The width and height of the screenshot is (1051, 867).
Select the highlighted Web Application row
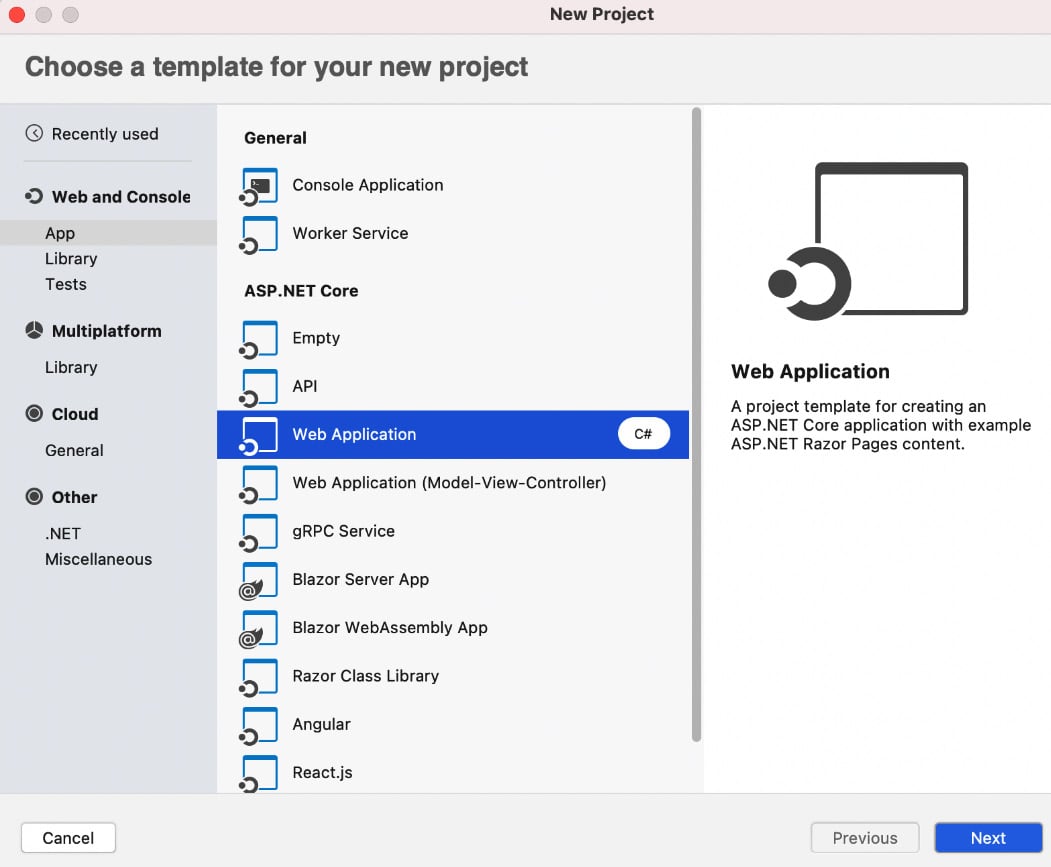click(453, 435)
